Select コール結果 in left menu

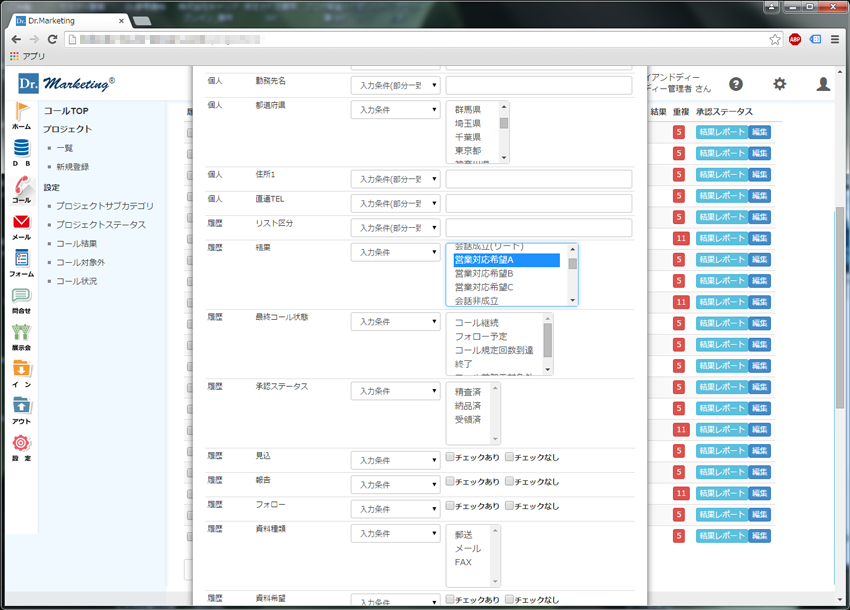click(x=90, y=243)
